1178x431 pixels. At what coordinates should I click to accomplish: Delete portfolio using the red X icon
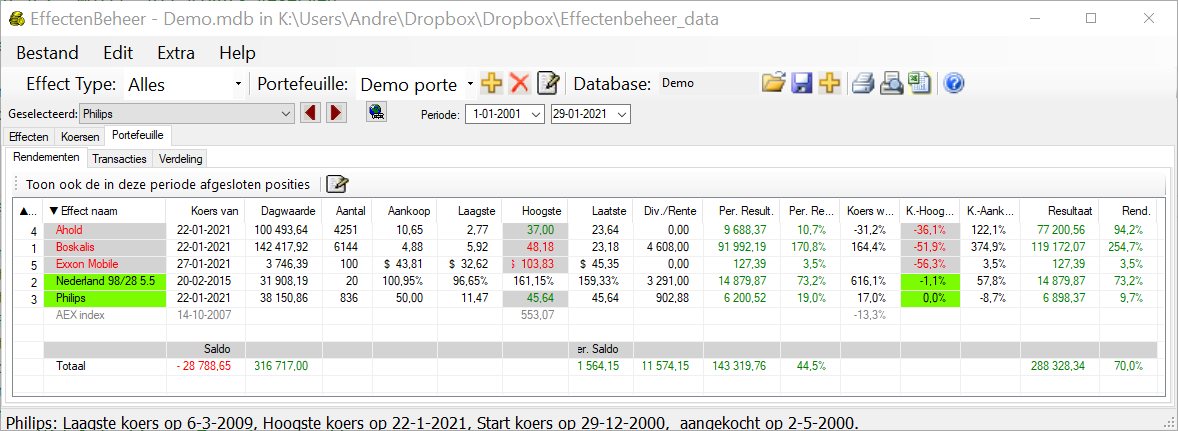(519, 84)
